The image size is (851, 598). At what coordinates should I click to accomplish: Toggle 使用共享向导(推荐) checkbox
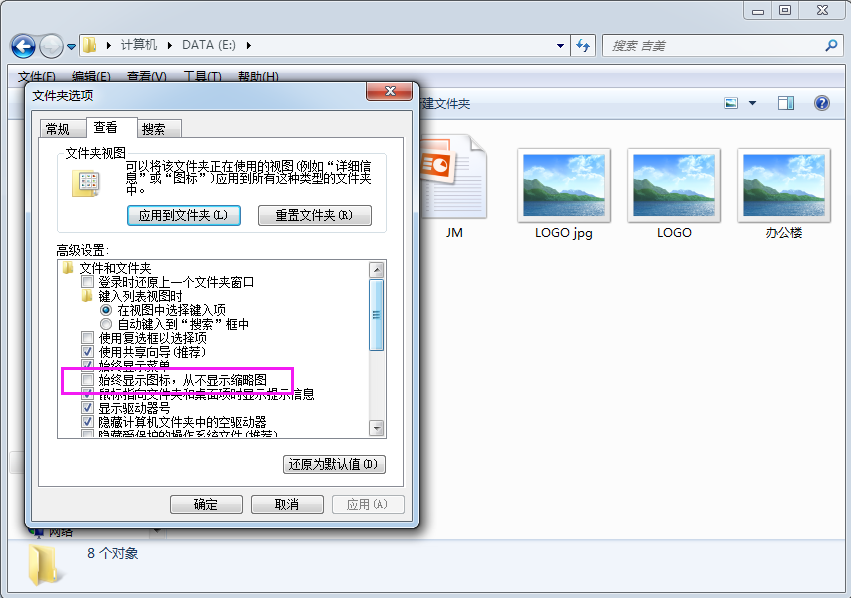coord(87,352)
